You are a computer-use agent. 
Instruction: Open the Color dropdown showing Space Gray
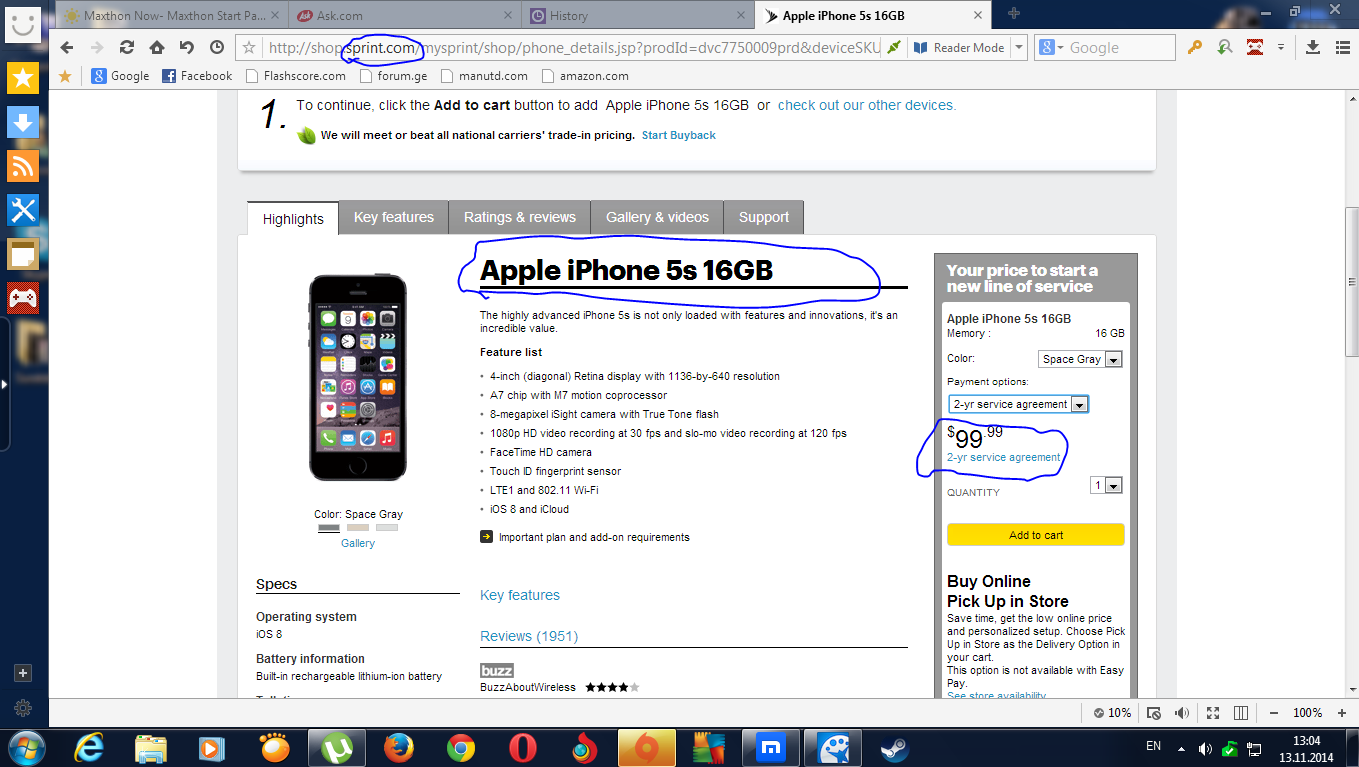pyautogui.click(x=1081, y=359)
